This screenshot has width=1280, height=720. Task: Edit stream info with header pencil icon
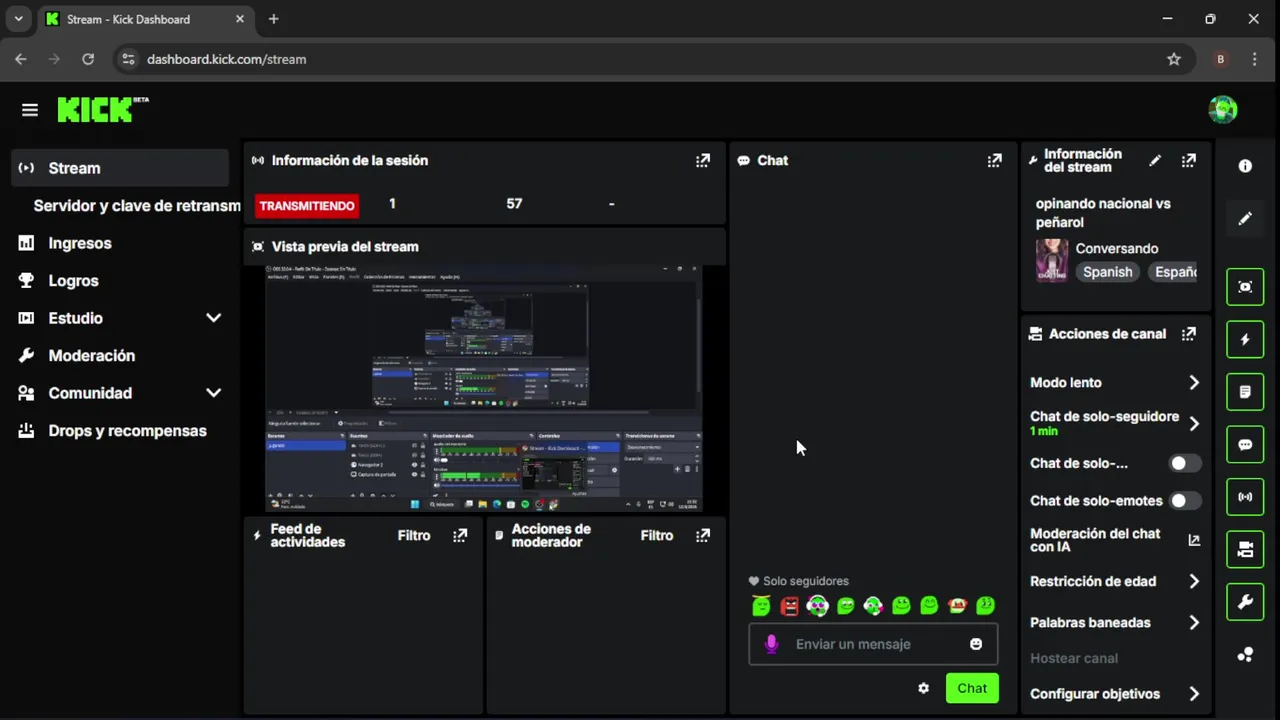(1155, 160)
